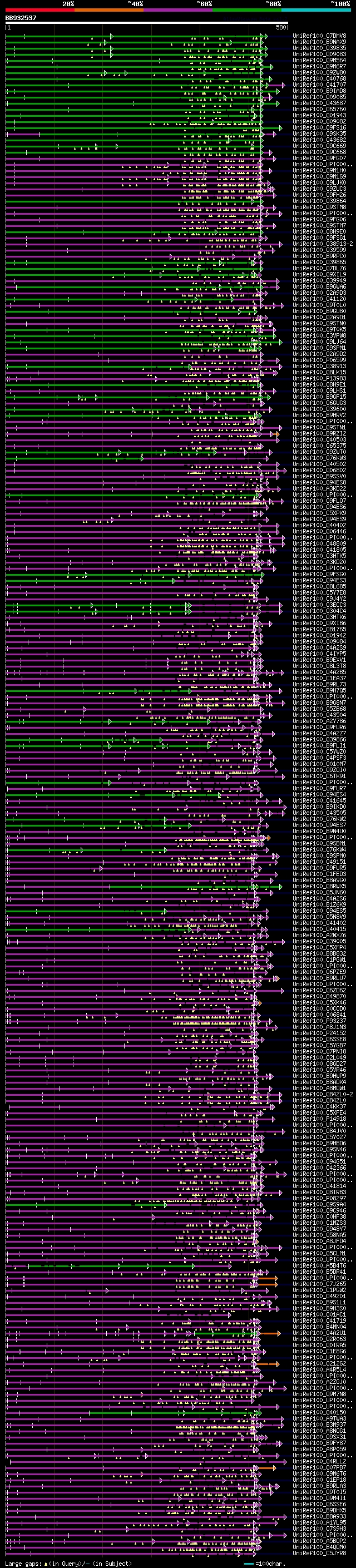Select UniRef100_Q09082 in the list

pyautogui.click(x=319, y=121)
